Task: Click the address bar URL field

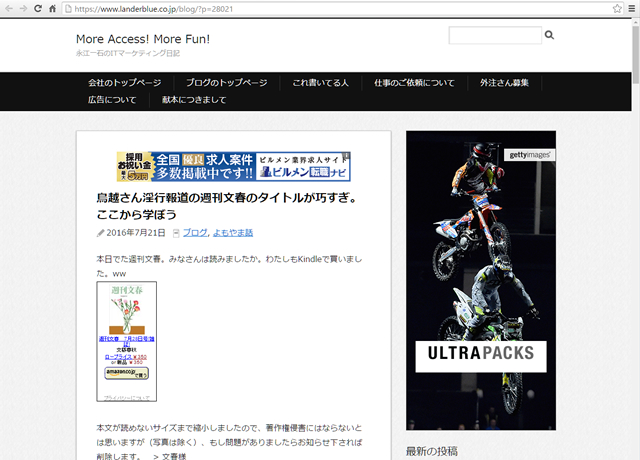Action: (x=330, y=8)
